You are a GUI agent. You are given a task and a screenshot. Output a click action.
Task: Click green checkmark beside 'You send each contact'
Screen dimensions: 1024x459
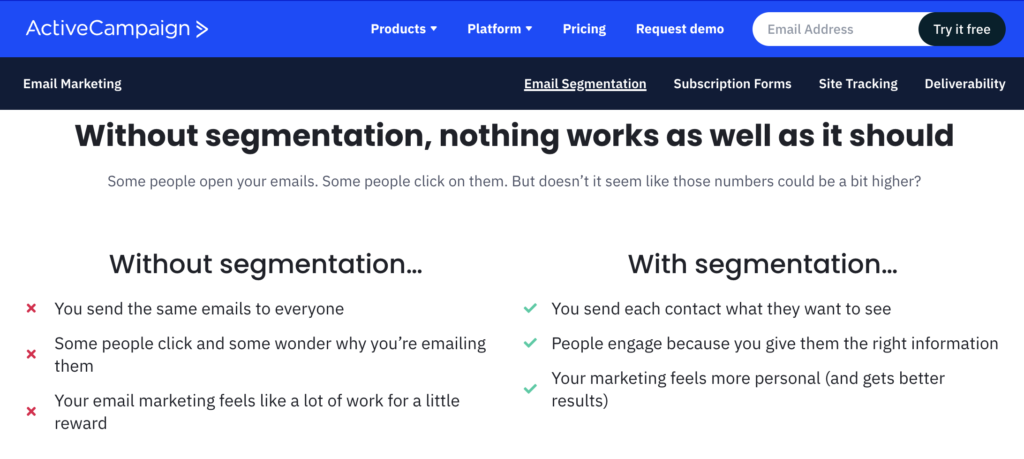pos(530,309)
